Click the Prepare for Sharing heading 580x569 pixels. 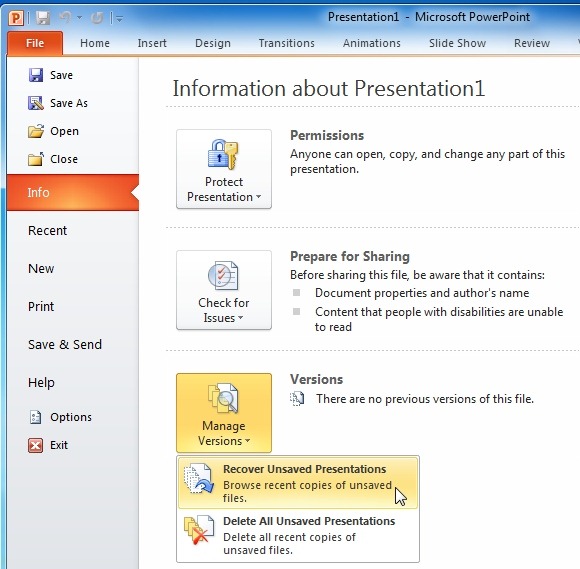point(350,256)
